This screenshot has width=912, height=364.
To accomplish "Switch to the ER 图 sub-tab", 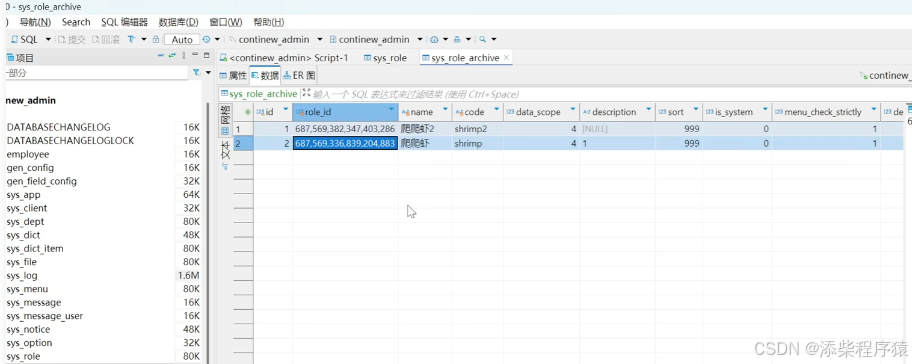I will pos(299,76).
